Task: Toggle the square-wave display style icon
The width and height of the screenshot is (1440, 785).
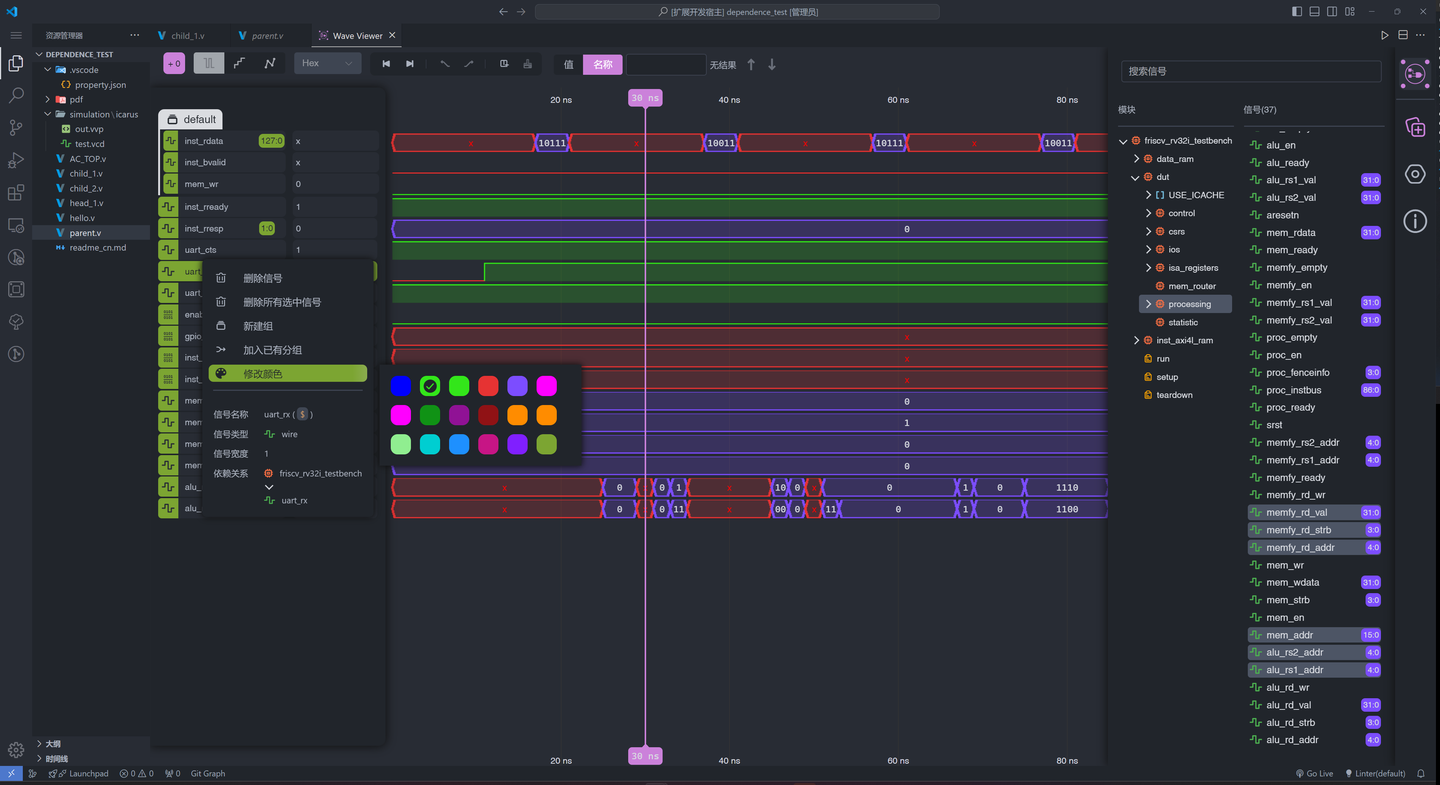Action: pyautogui.click(x=207, y=63)
